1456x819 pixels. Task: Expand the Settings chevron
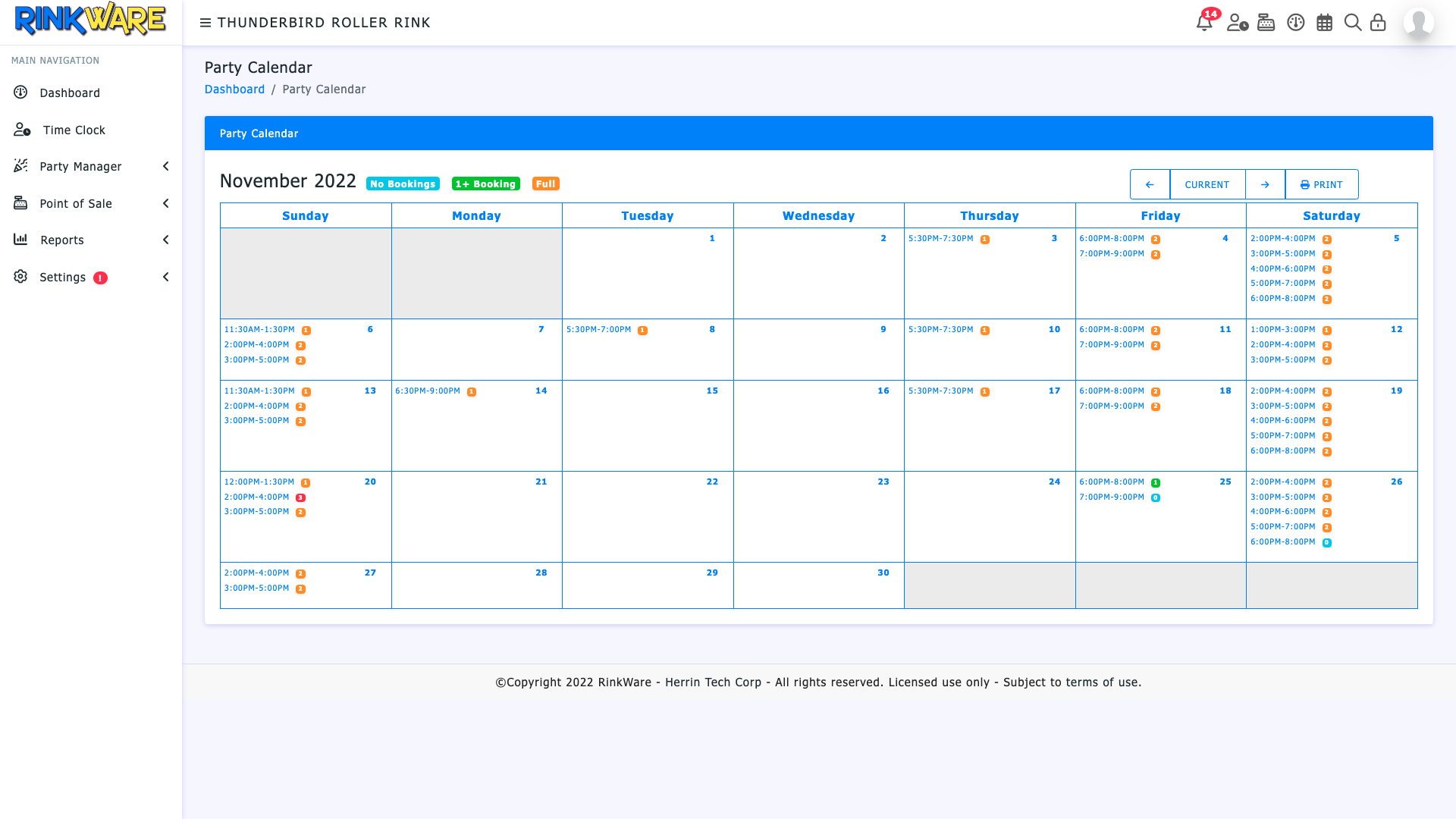click(x=165, y=277)
